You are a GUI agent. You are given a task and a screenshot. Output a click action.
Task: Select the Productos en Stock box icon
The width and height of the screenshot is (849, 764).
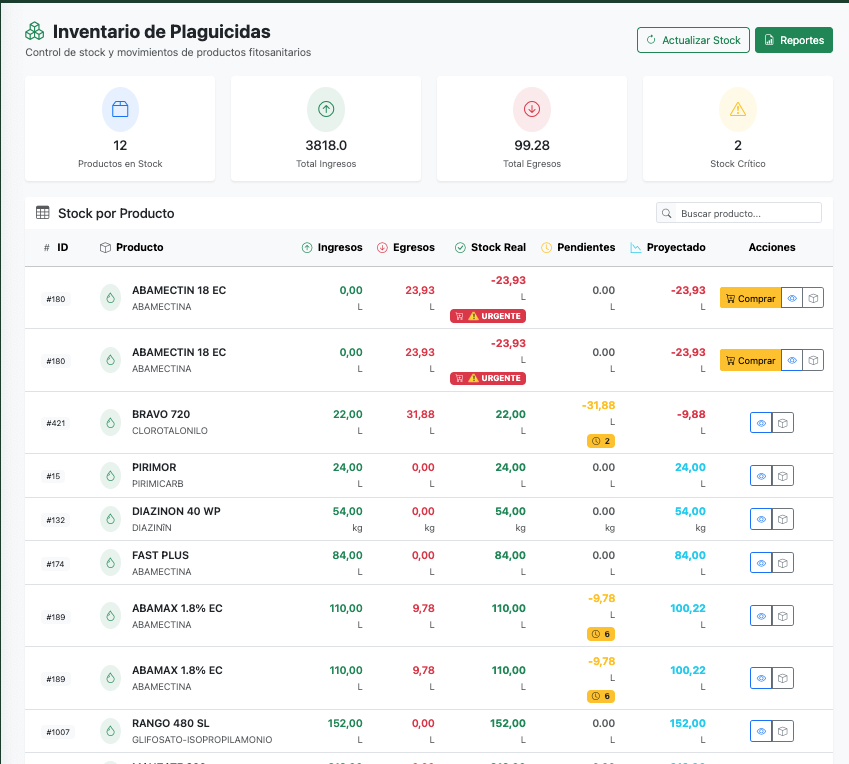pos(120,109)
